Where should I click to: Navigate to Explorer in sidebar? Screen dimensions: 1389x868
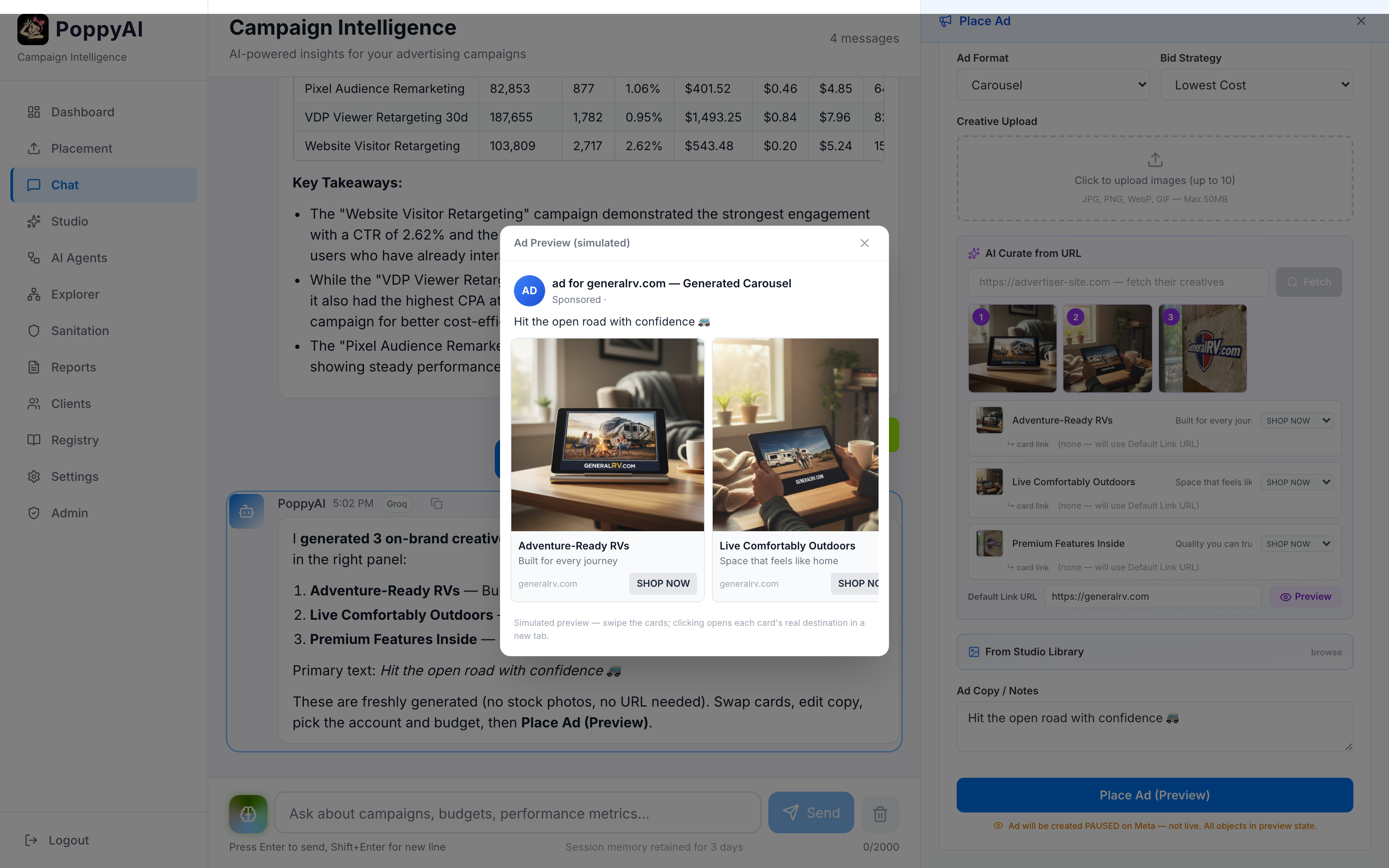[103, 294]
